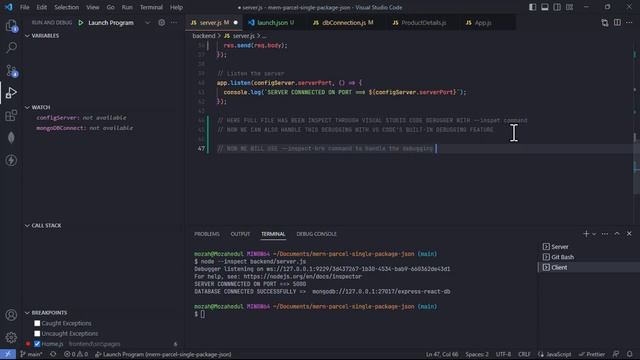Synchronize changes icon in status bar
This screenshot has width=640, height=360.
click(53, 354)
